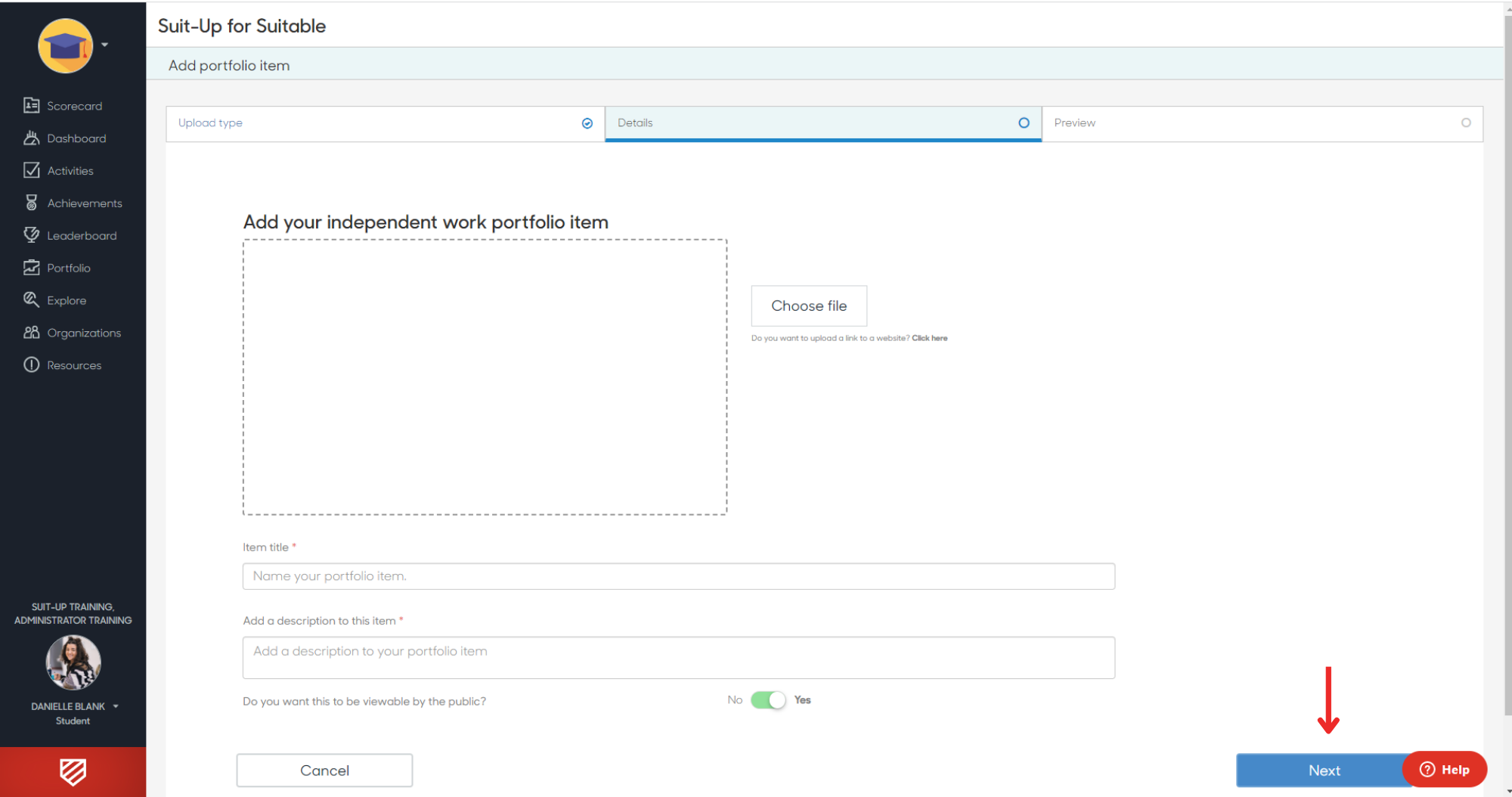
Task: Click Danielle Blank profile photo
Action: click(x=73, y=662)
